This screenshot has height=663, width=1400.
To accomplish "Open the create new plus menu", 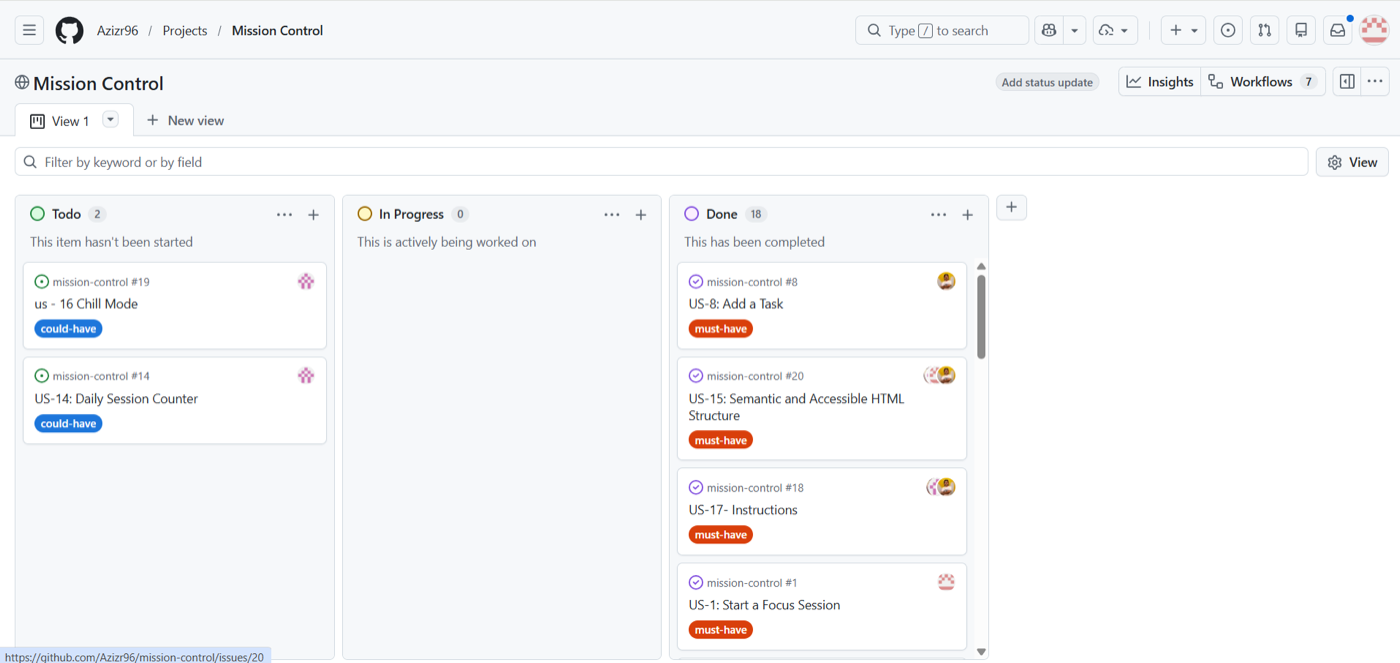I will (x=1184, y=30).
